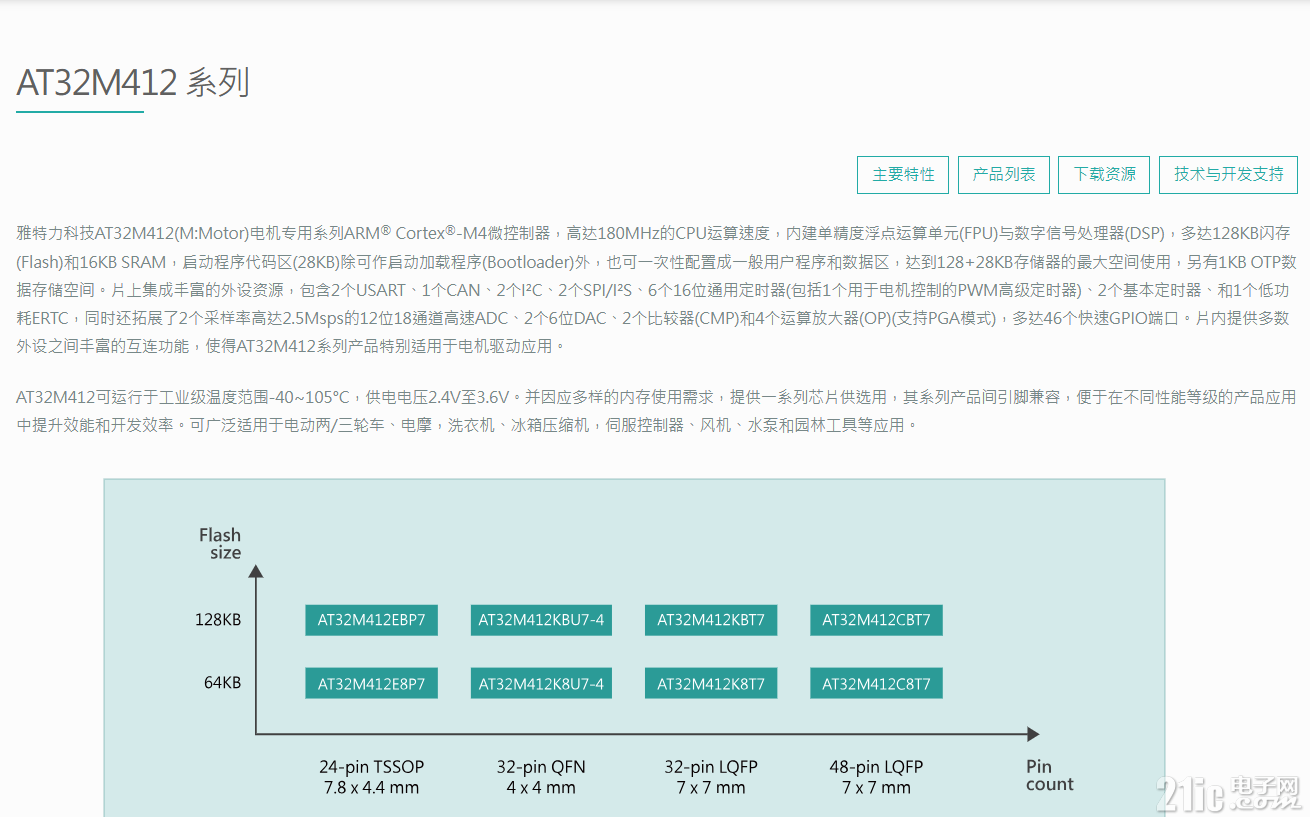Pick the AT32M412K8T7 64KB part
The width and height of the screenshot is (1310, 819).
(x=711, y=684)
